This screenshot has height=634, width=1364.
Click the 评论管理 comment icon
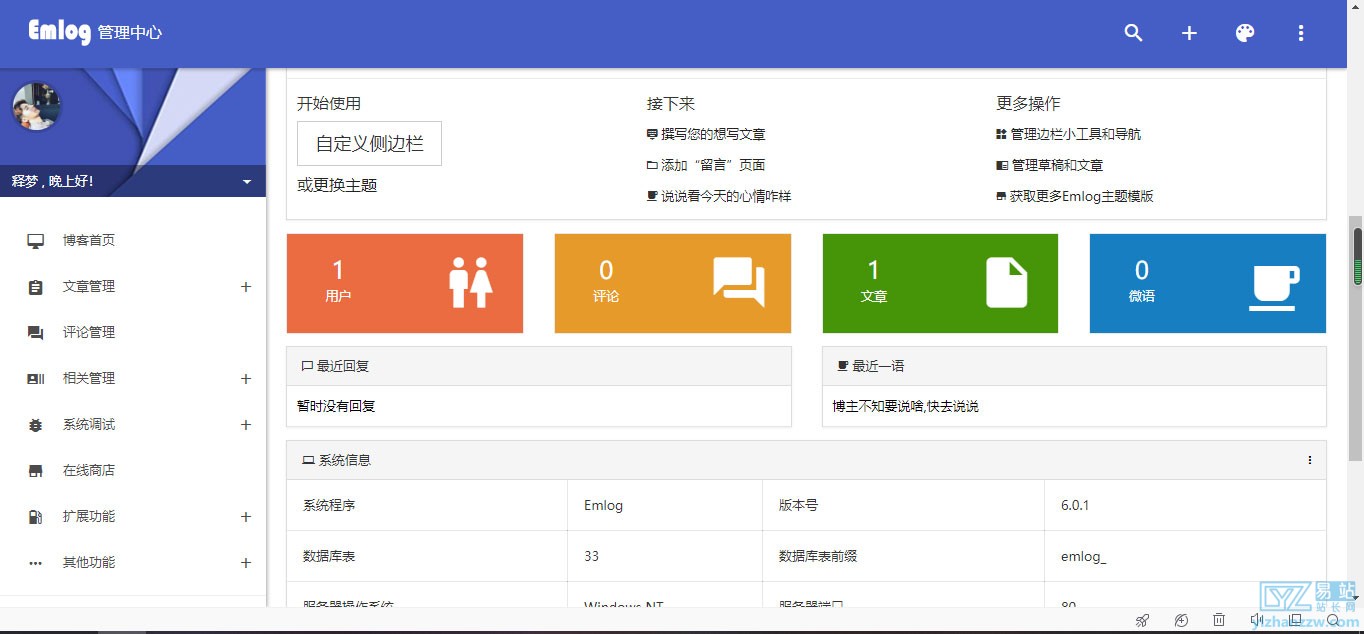pos(35,332)
